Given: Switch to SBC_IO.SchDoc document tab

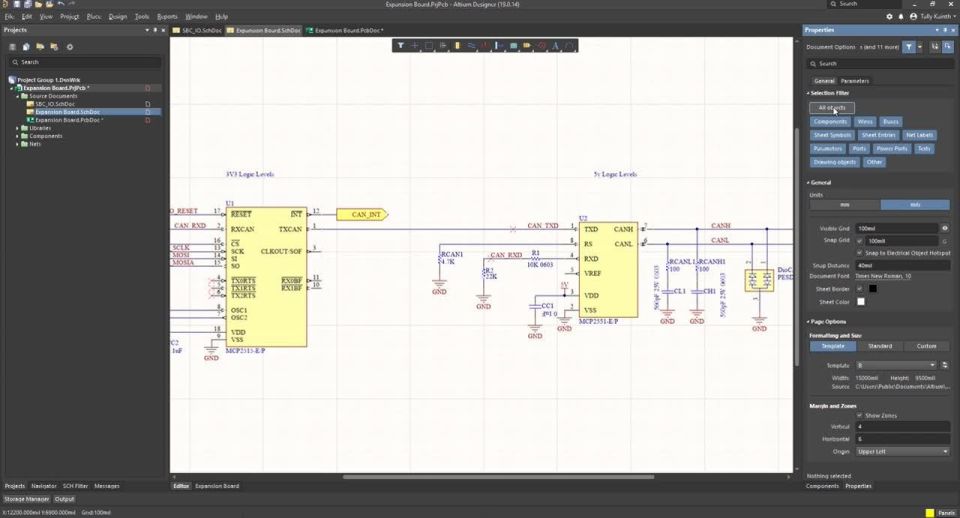Looking at the screenshot, I should click(x=197, y=30).
